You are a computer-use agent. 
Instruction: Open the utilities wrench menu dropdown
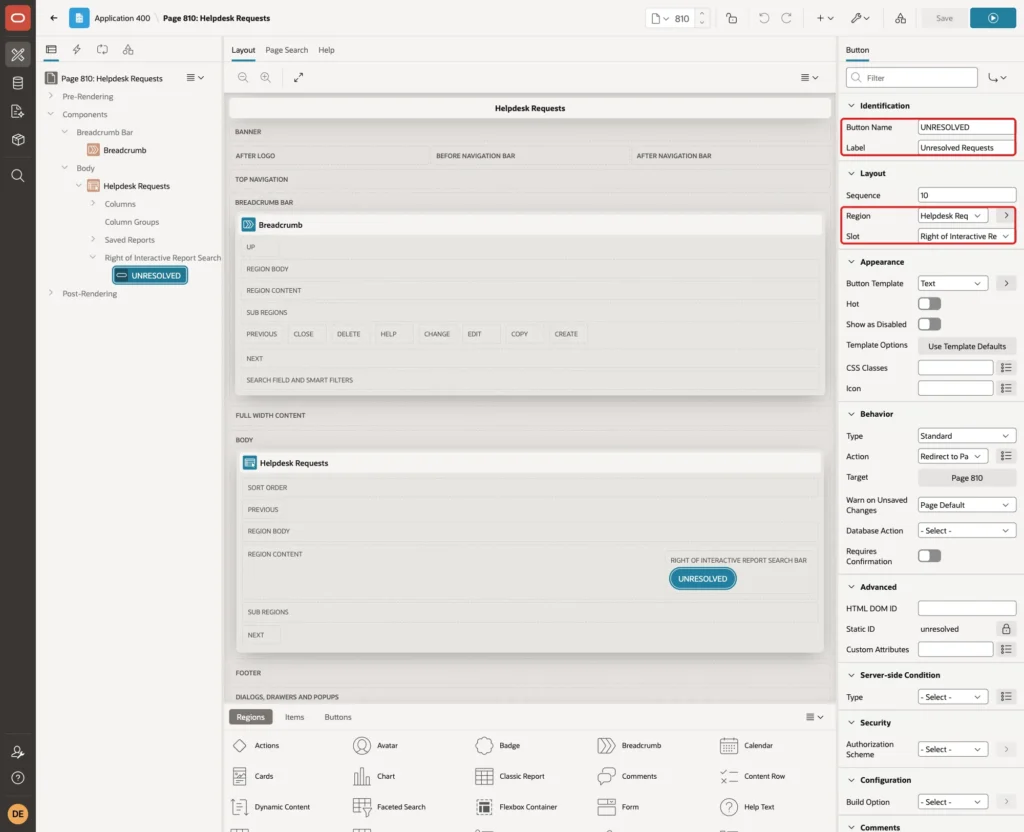click(860, 18)
